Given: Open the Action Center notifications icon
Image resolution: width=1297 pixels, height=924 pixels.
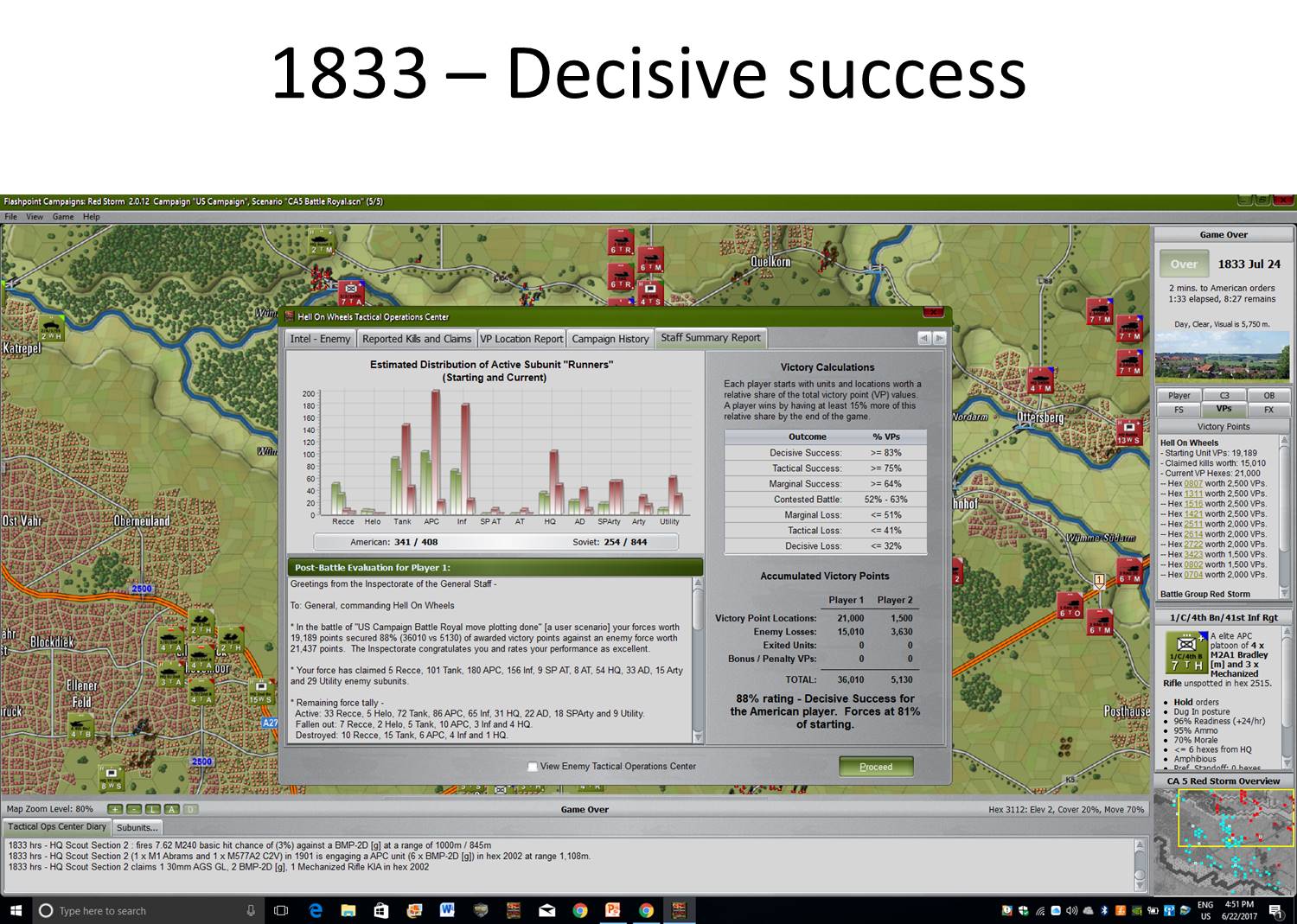Looking at the screenshot, I should coord(1275,910).
